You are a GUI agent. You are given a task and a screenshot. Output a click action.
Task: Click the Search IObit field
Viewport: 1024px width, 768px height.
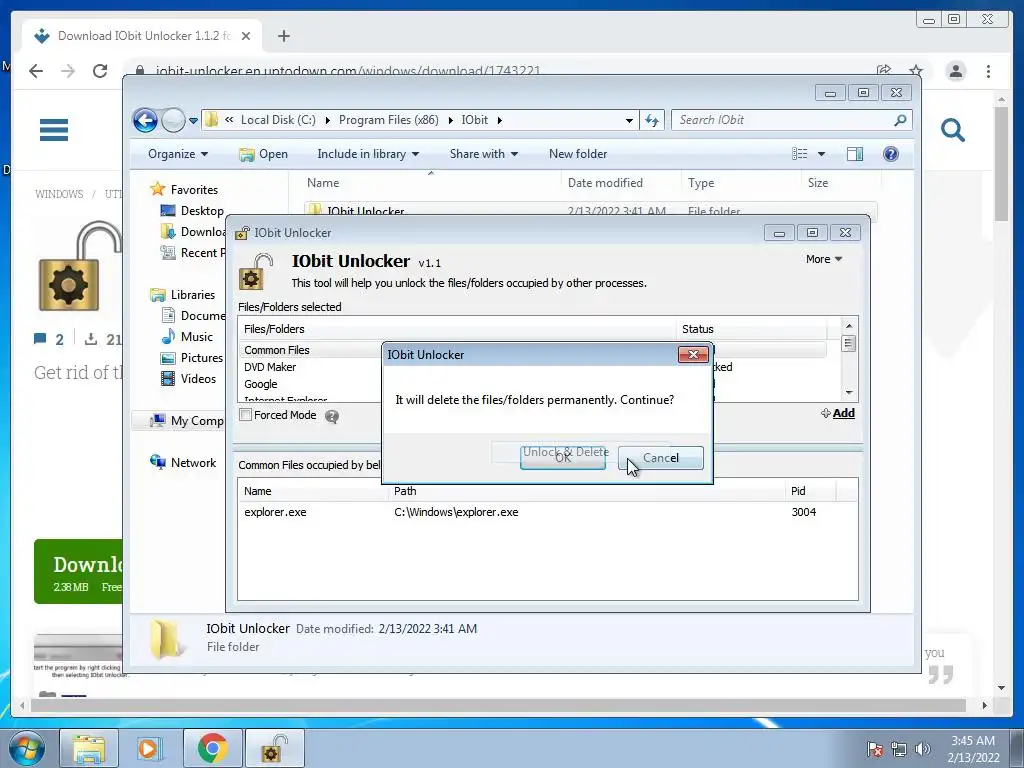coord(792,120)
